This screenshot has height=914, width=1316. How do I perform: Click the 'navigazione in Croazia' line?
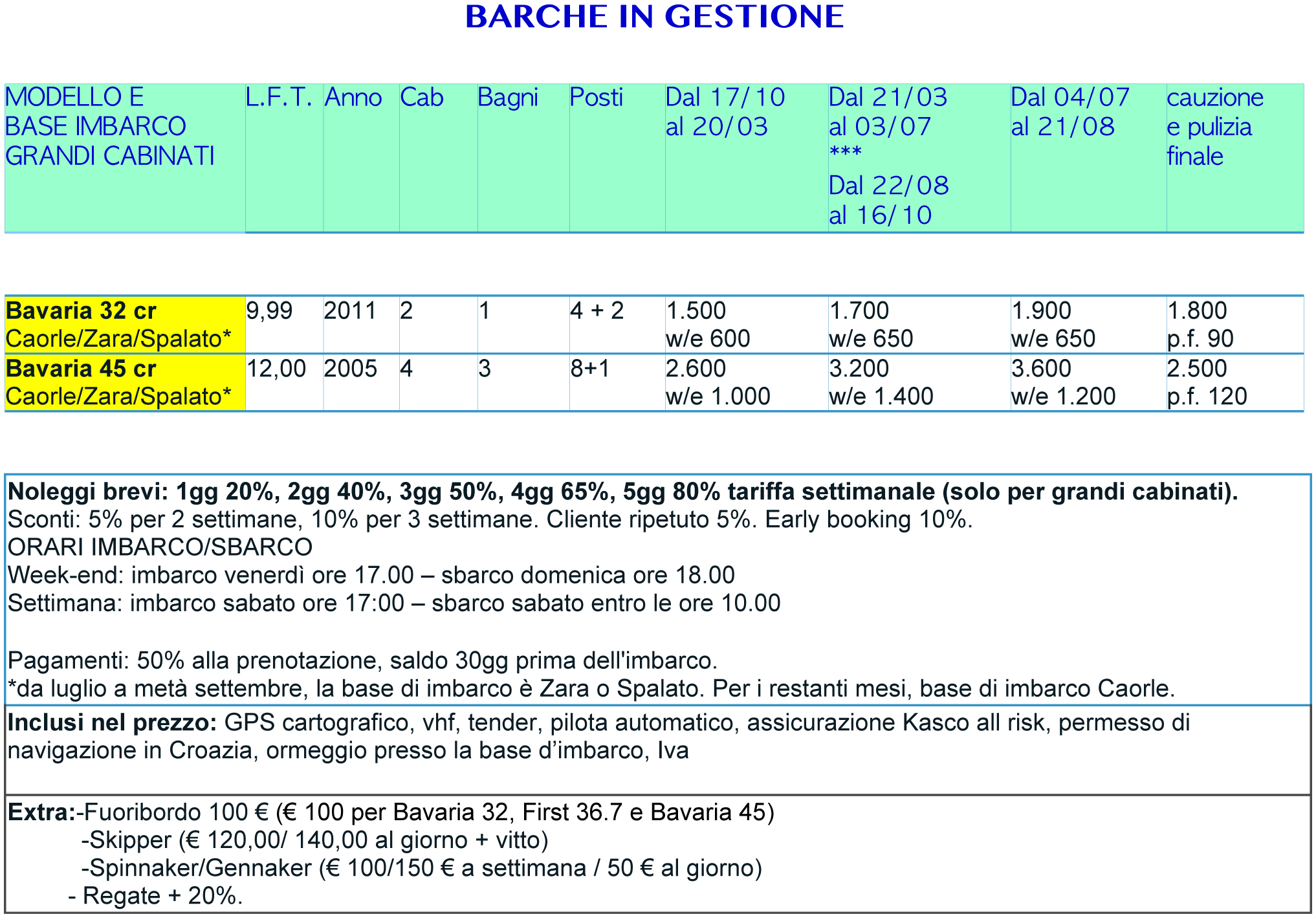tap(348, 751)
